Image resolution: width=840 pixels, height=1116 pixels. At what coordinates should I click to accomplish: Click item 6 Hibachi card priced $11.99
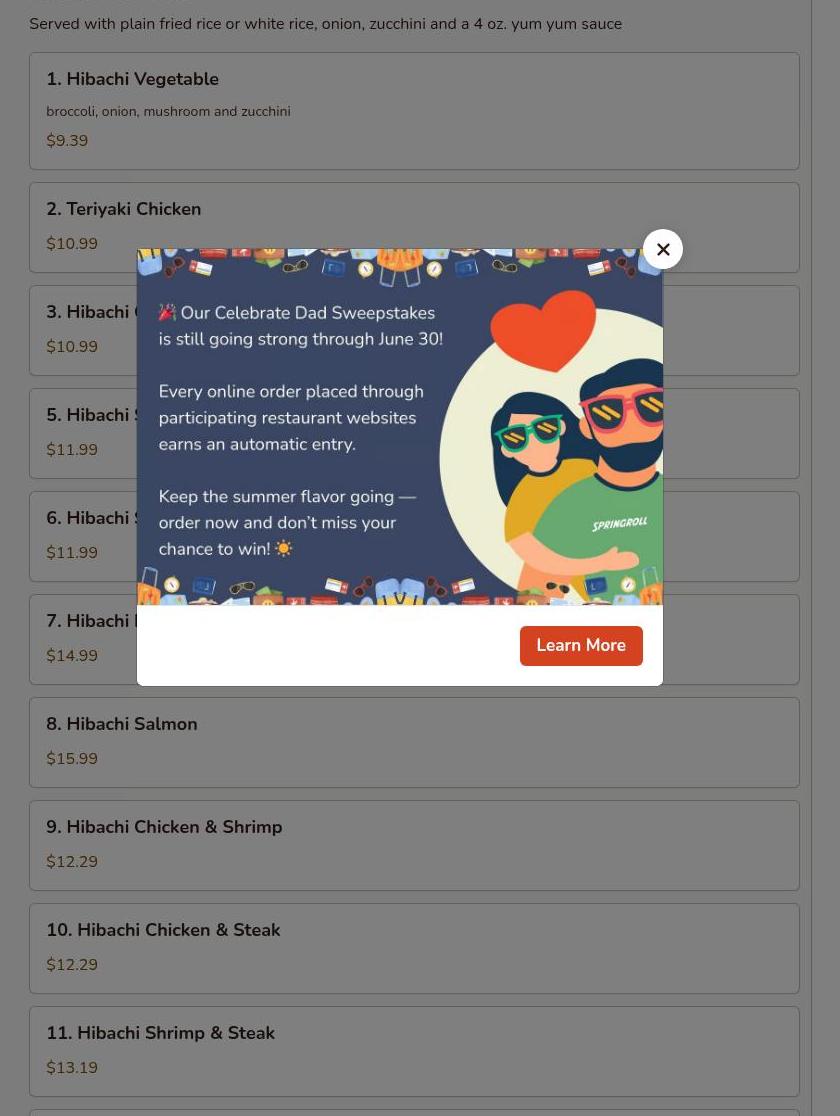coord(83,537)
